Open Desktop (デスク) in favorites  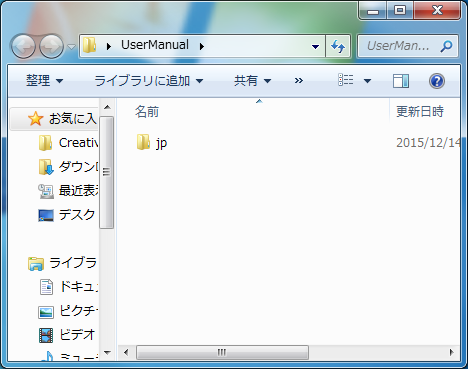[x=67, y=215]
